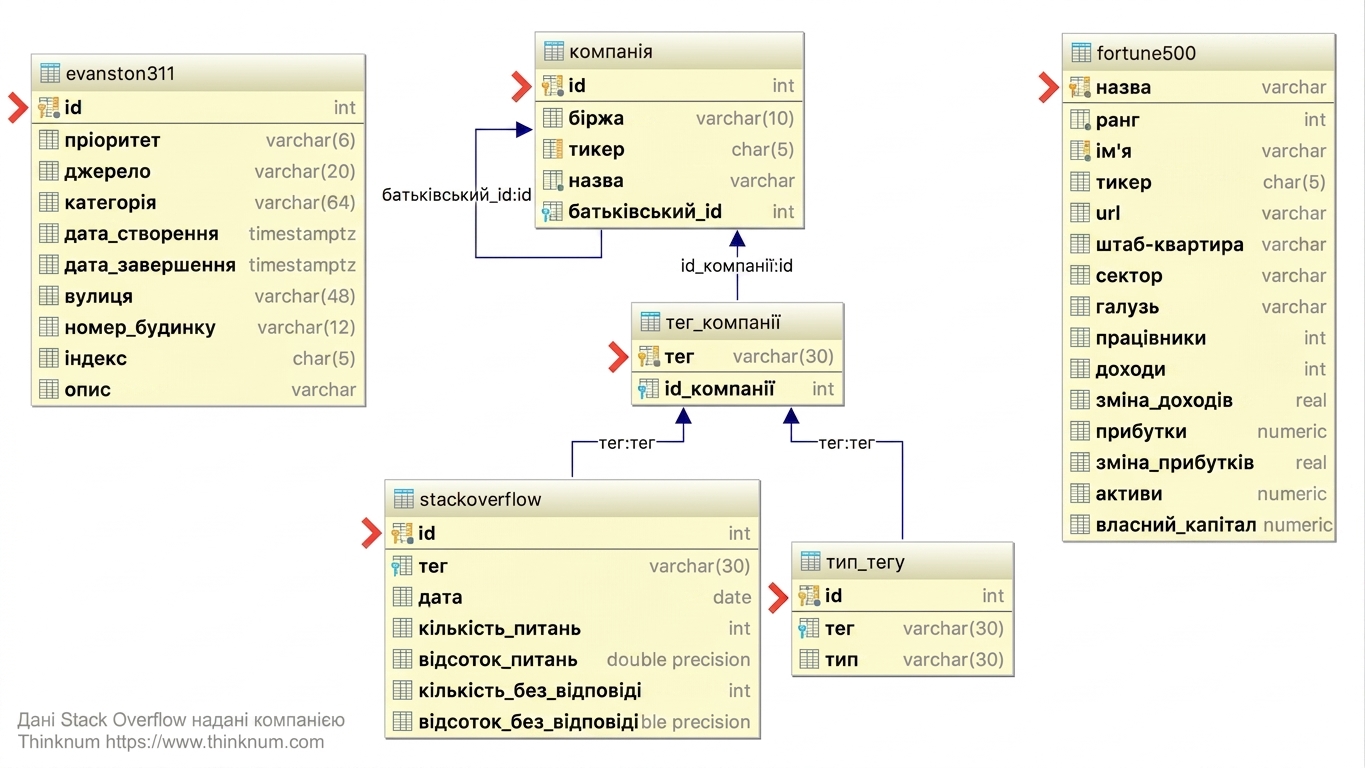Click the table icon beside тип_тегу title
Image resolution: width=1365 pixels, height=768 pixels.
tap(810, 562)
